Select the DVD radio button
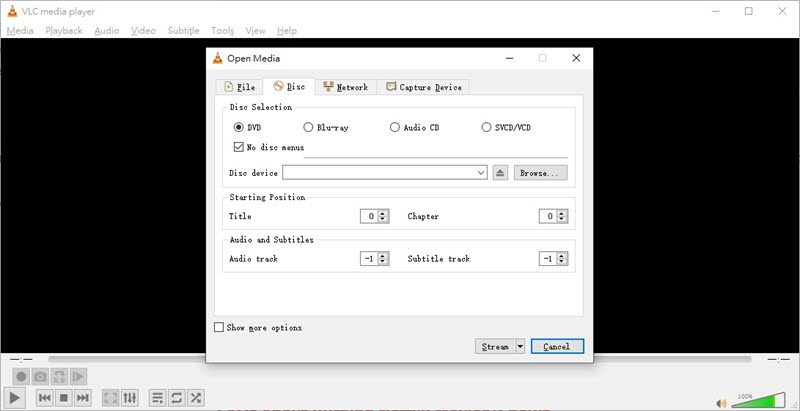Image resolution: width=800 pixels, height=411 pixels. click(238, 127)
